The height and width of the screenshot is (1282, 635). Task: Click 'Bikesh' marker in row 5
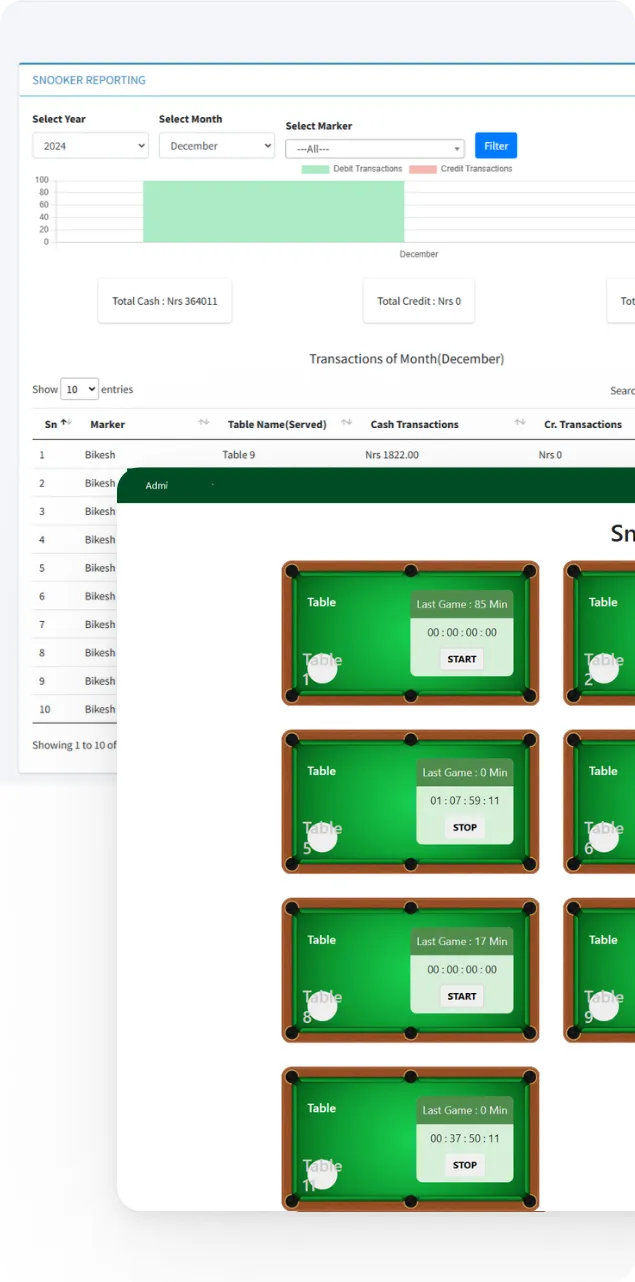coord(100,568)
